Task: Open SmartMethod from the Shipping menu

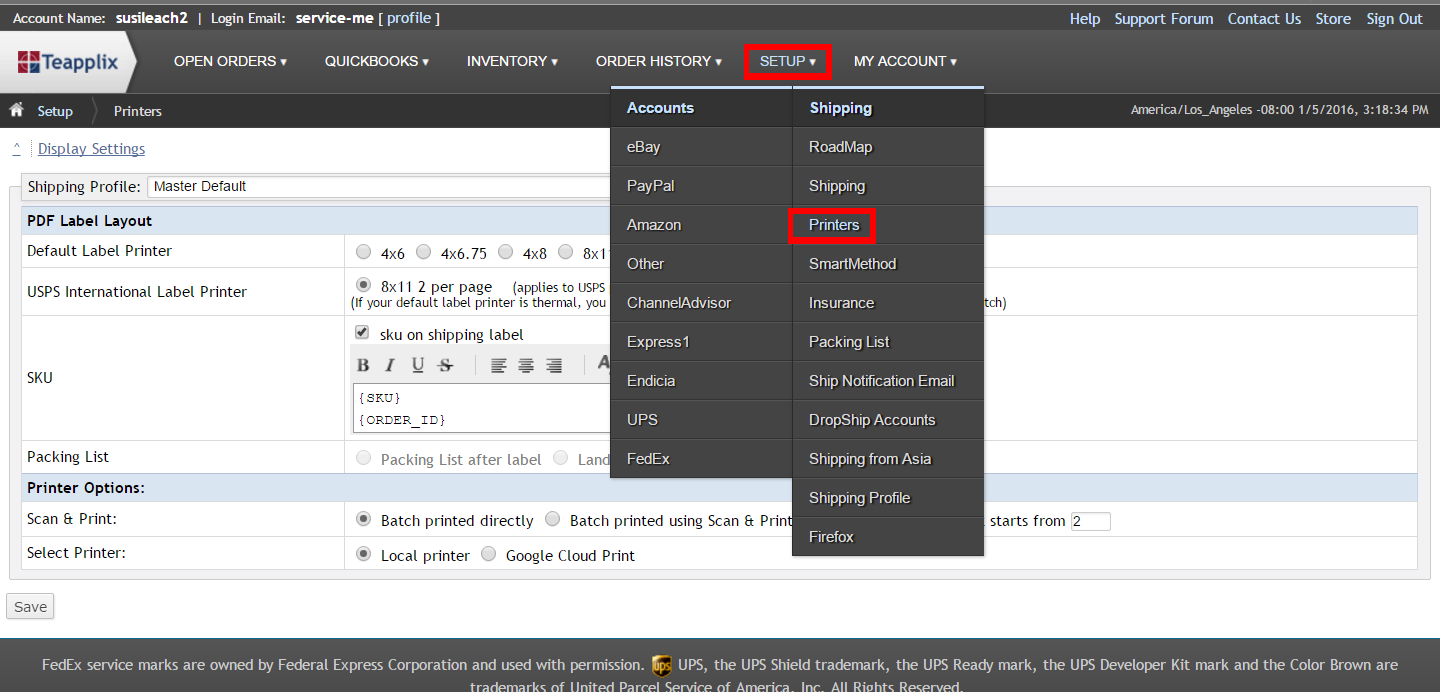Action: click(888, 264)
